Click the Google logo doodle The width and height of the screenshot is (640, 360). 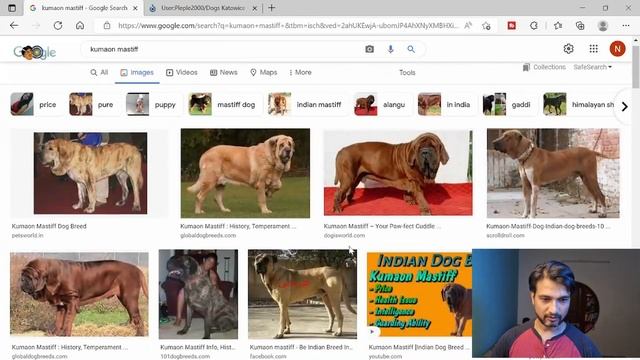click(35, 51)
